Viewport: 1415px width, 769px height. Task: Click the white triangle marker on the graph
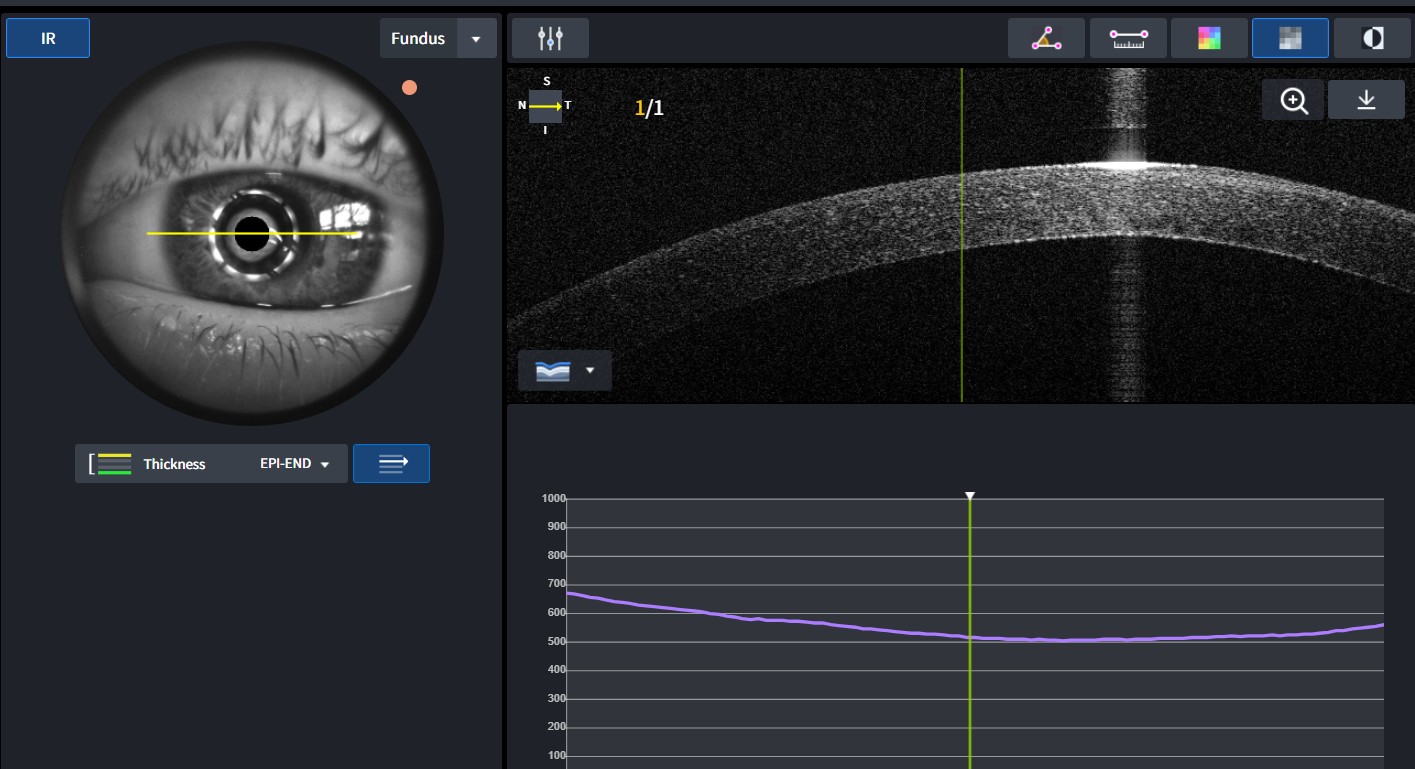point(969,495)
